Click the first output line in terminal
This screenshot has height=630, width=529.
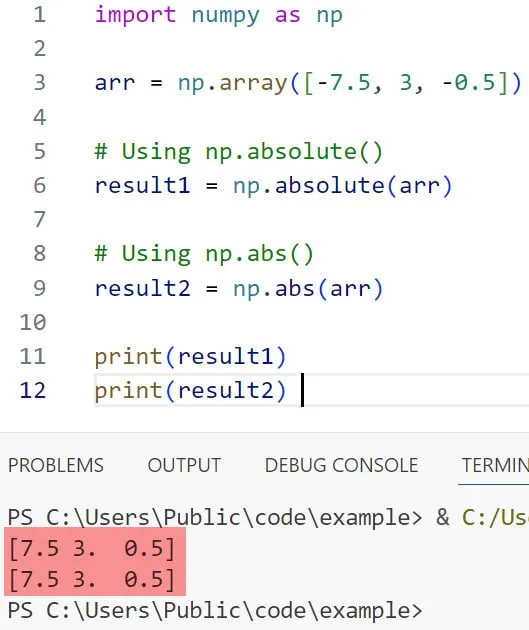click(92, 548)
